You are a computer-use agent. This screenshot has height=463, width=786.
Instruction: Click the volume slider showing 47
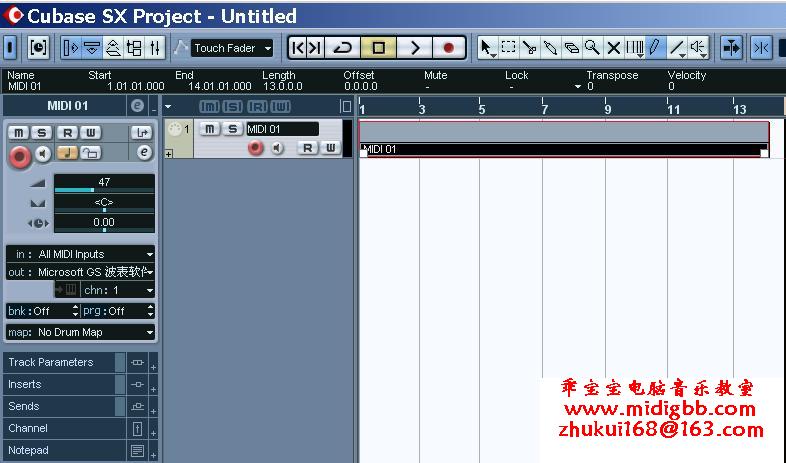click(104, 183)
